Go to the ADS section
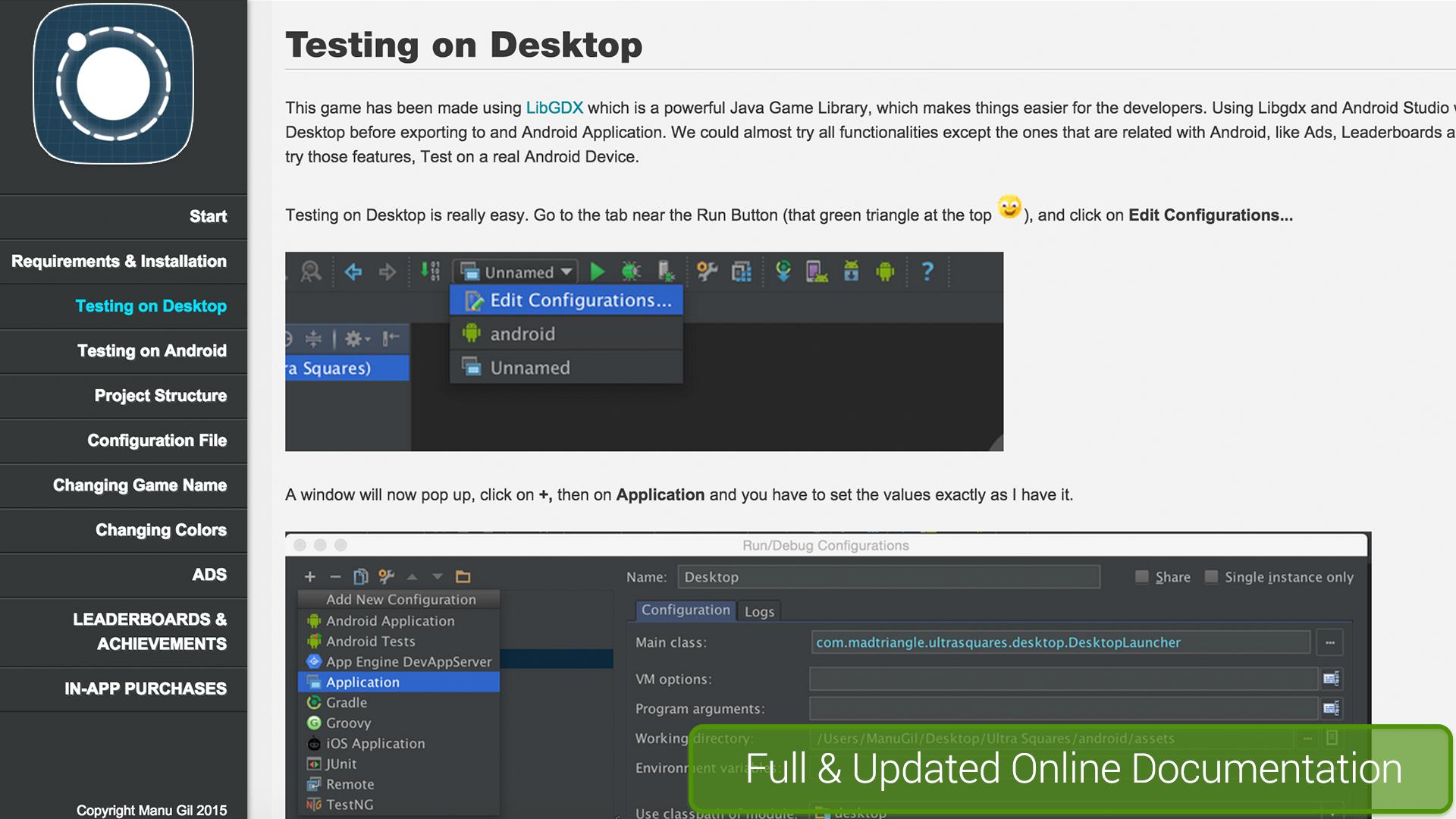The image size is (1456, 819). tap(124, 575)
